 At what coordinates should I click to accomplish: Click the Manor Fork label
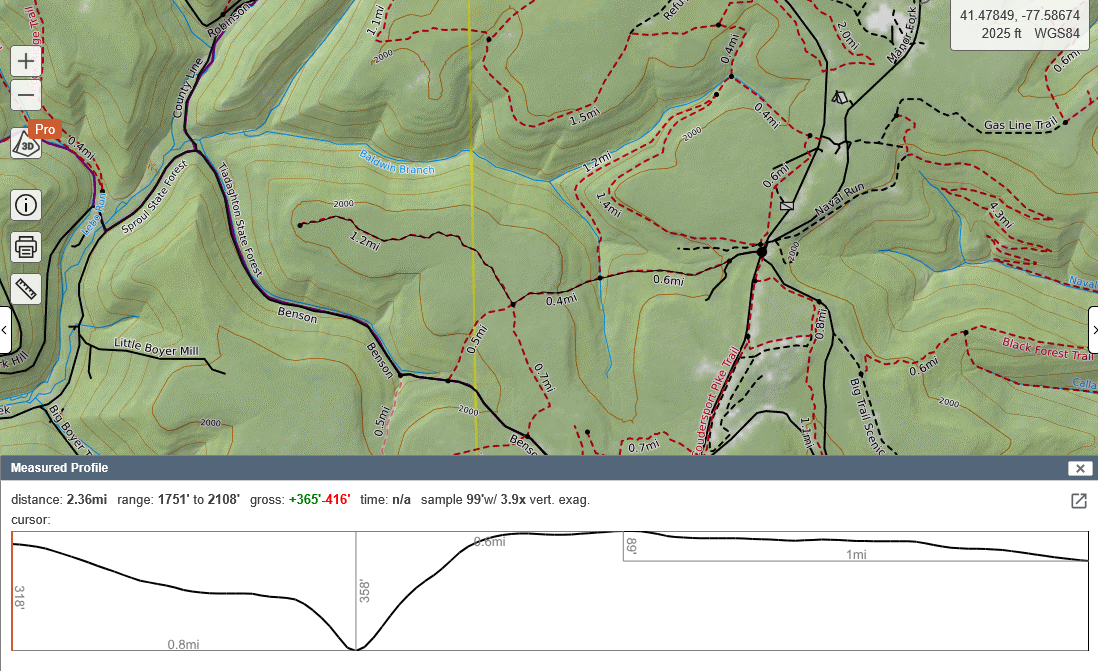pos(902,36)
